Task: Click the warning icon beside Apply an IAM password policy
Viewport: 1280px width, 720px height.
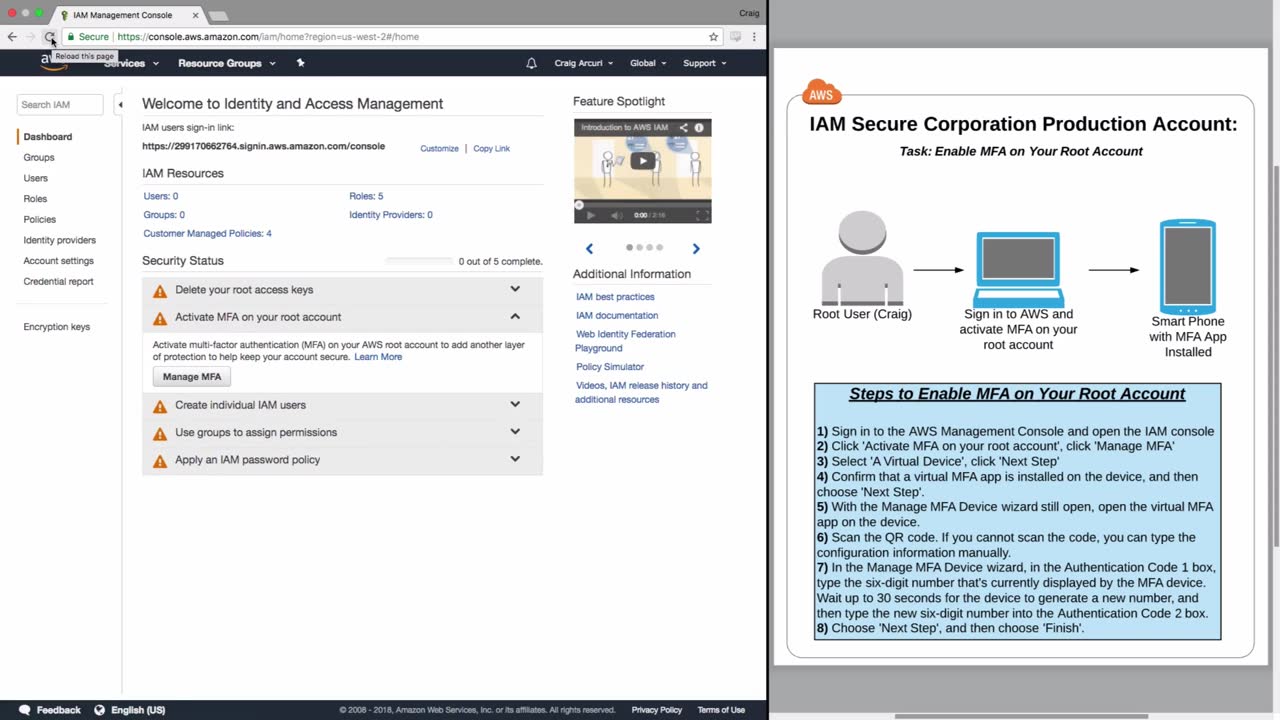Action: coord(160,461)
